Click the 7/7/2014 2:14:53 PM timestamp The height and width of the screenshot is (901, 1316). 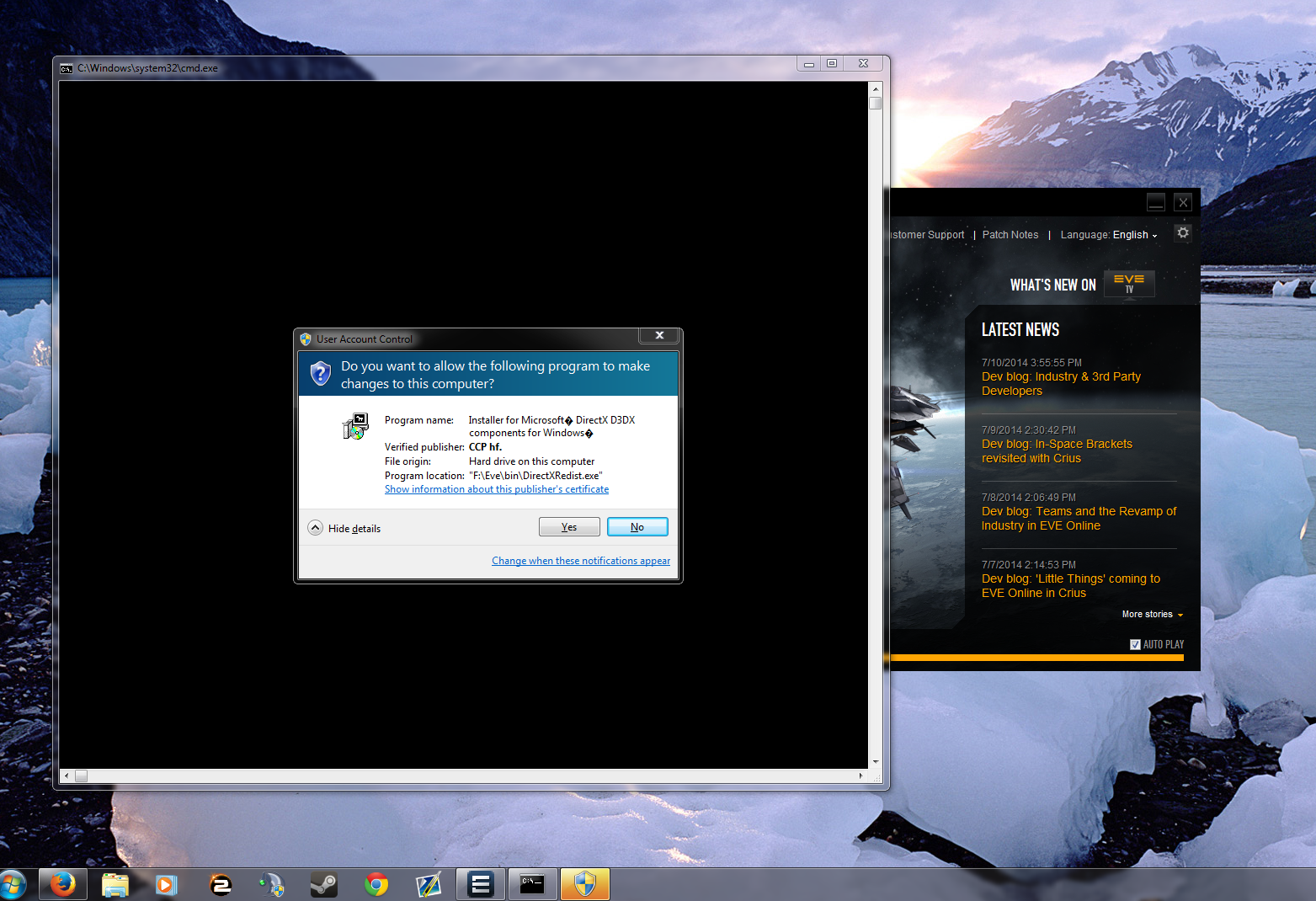tap(1029, 565)
